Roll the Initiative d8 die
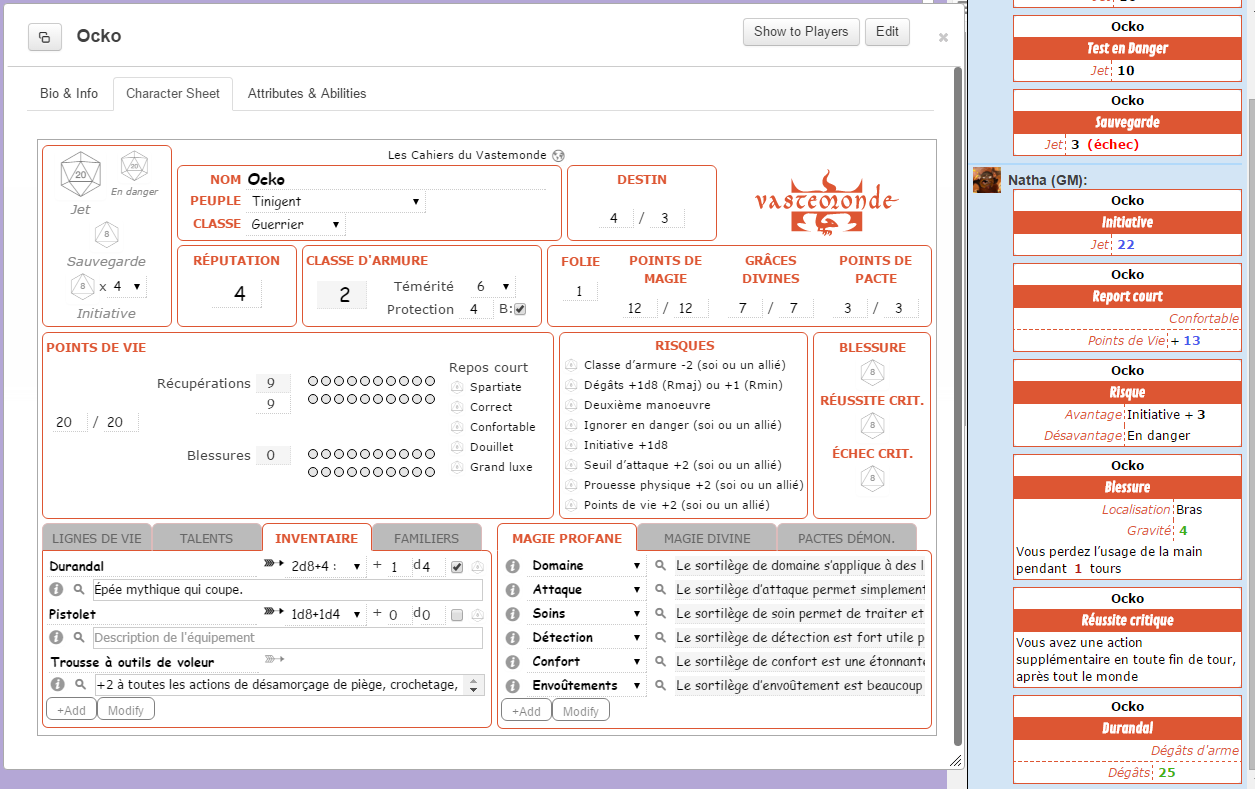Screen dimensions: 1255x789 pos(81,287)
